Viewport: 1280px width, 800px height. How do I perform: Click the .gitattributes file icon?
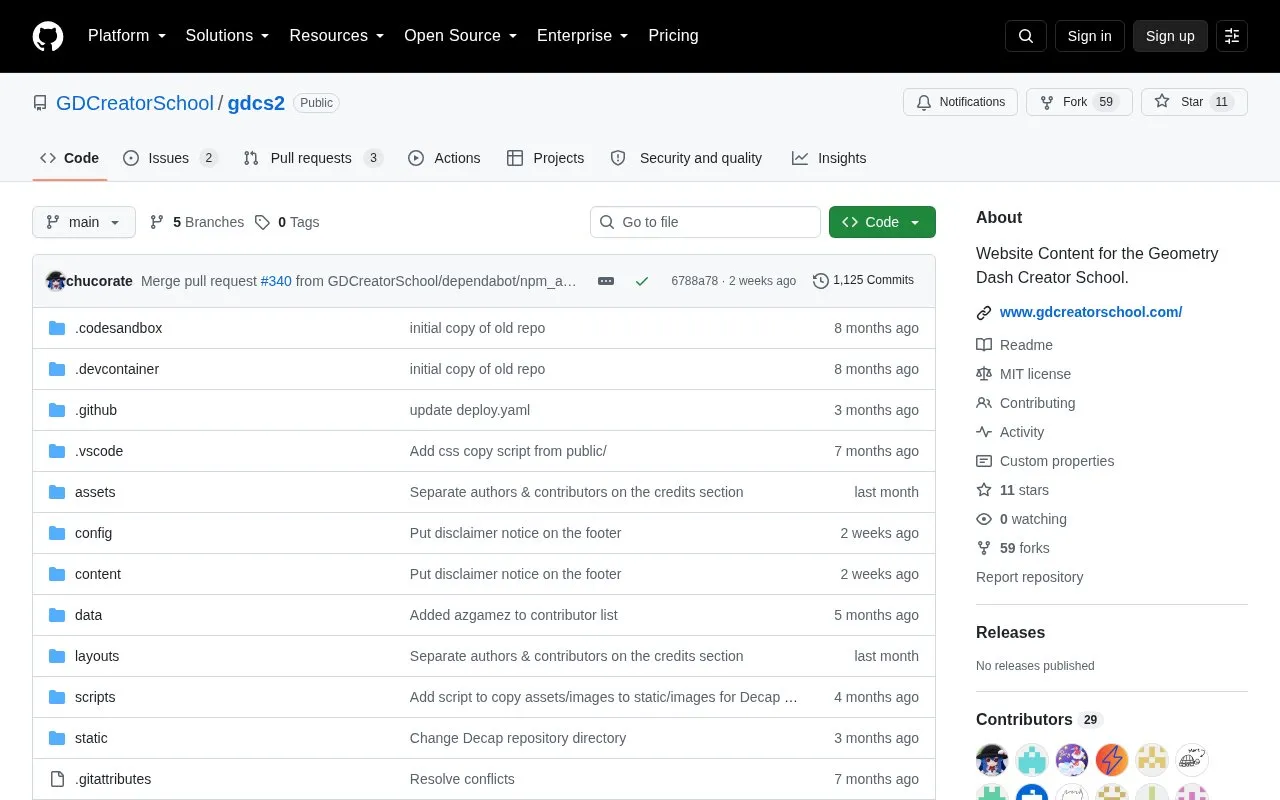[x=57, y=779]
